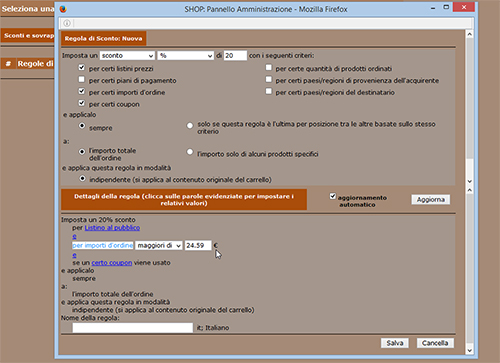Click the 'Nome della regola' text field
This screenshot has width=500, height=363.
pyautogui.click(x=133, y=328)
